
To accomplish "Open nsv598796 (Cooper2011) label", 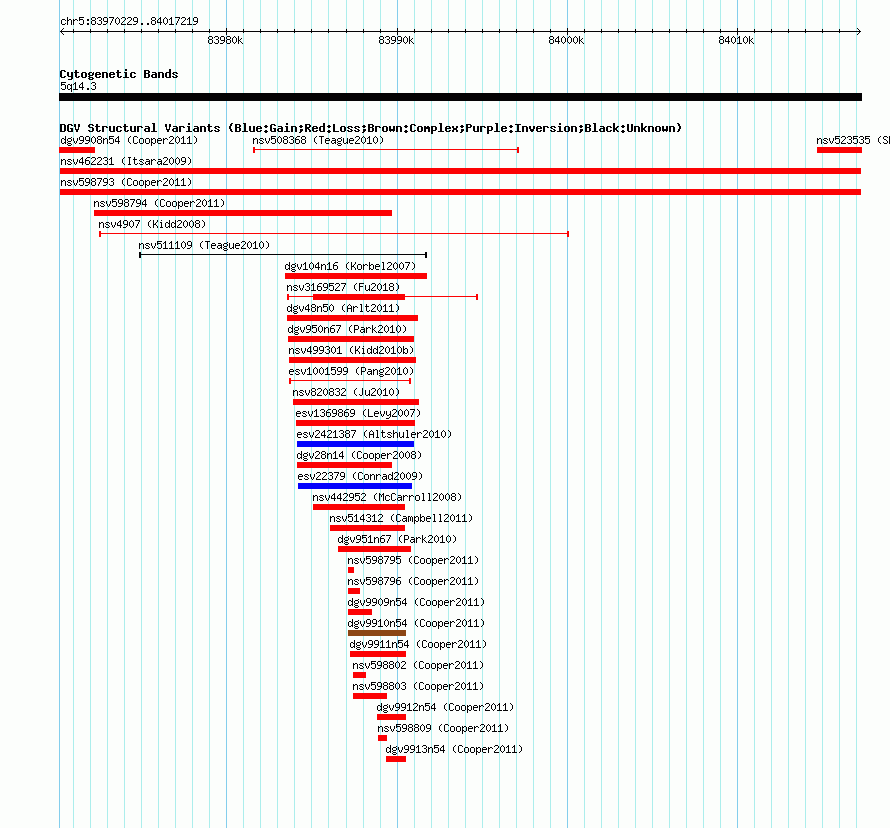I will click(413, 581).
